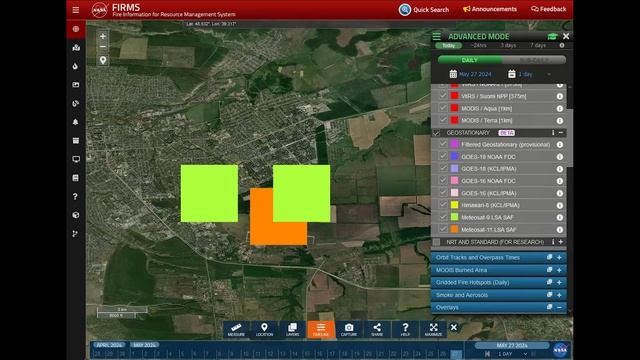Open the Layers tool
Screen dimensions: 640x360
tap(292, 329)
